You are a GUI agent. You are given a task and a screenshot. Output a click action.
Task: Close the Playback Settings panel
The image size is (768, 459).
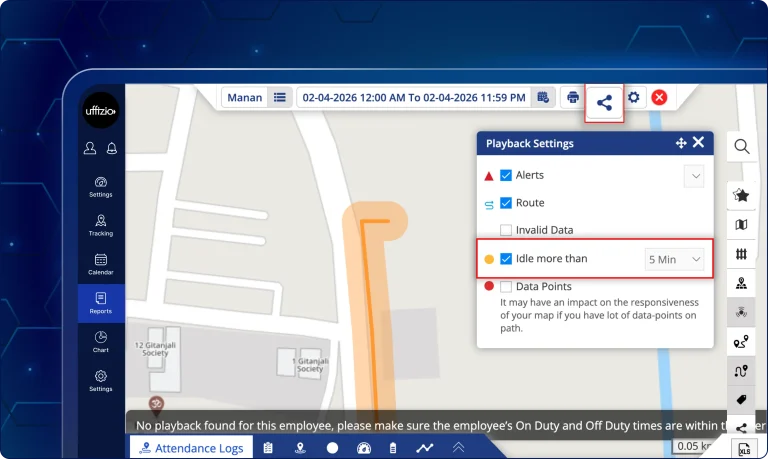tap(698, 143)
